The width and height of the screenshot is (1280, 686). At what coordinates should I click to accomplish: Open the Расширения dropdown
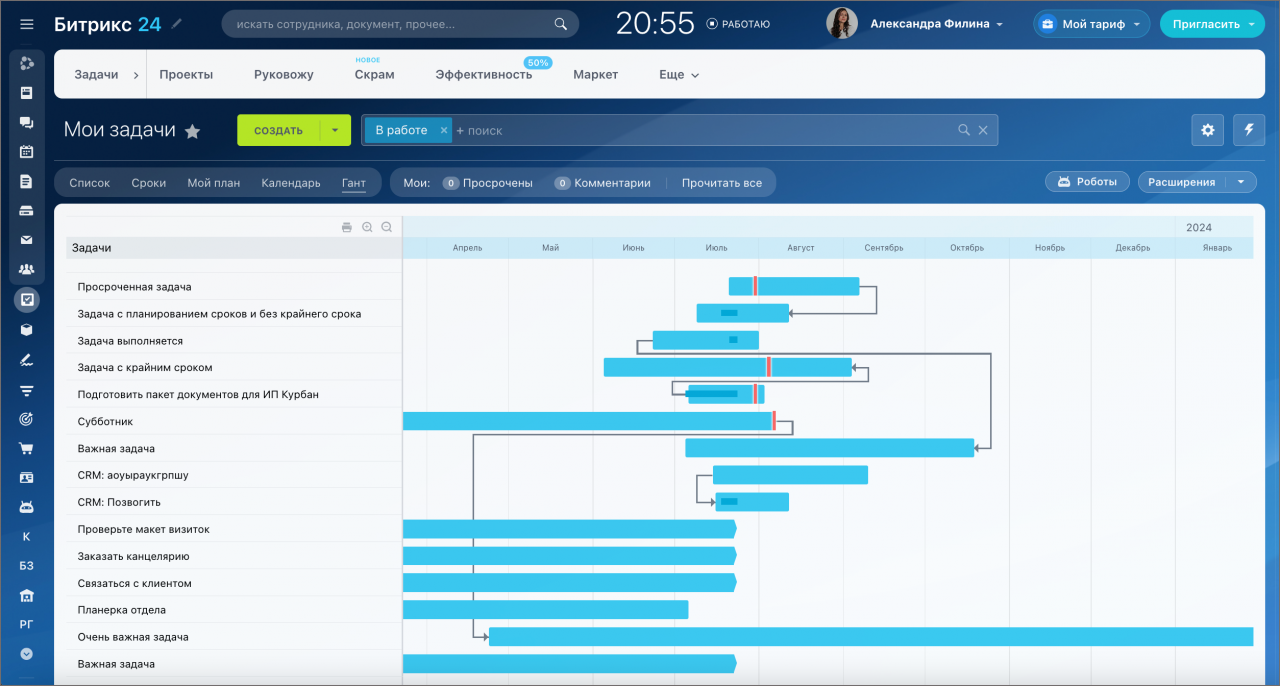coord(1197,182)
